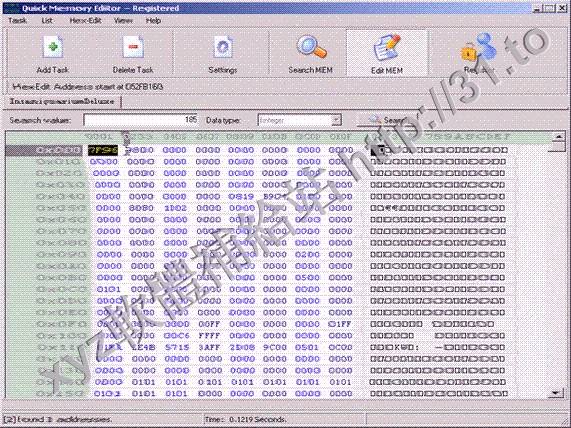Click the Search MEM magnifier icon
The height and width of the screenshot is (428, 571).
(x=311, y=47)
